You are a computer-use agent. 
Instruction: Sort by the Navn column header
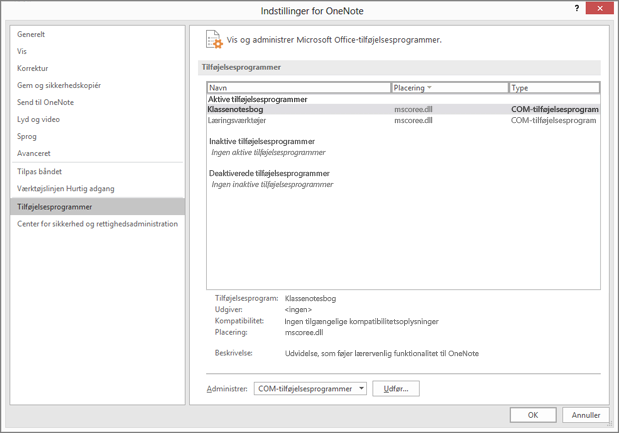point(299,88)
